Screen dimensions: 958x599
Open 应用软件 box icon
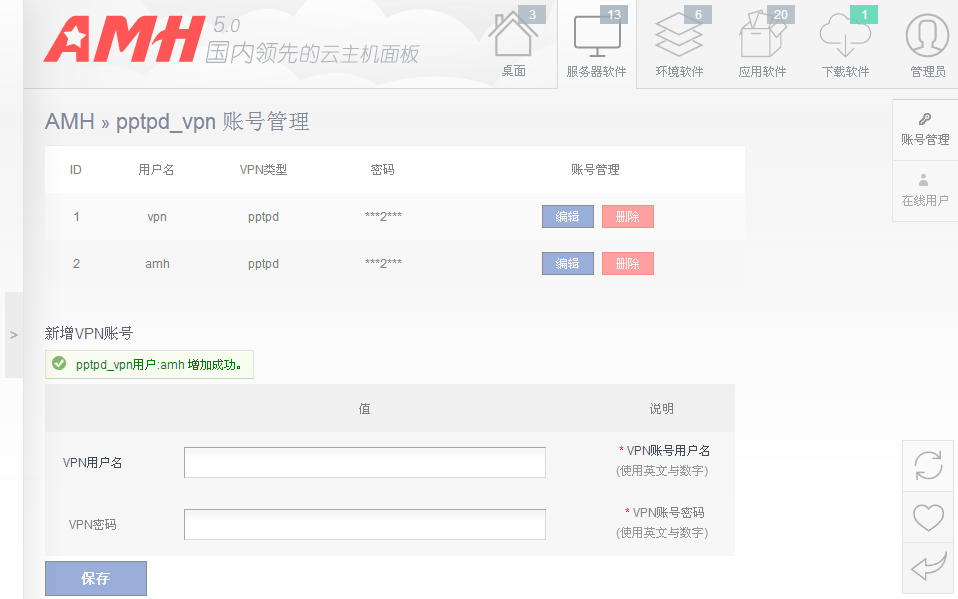(762, 42)
